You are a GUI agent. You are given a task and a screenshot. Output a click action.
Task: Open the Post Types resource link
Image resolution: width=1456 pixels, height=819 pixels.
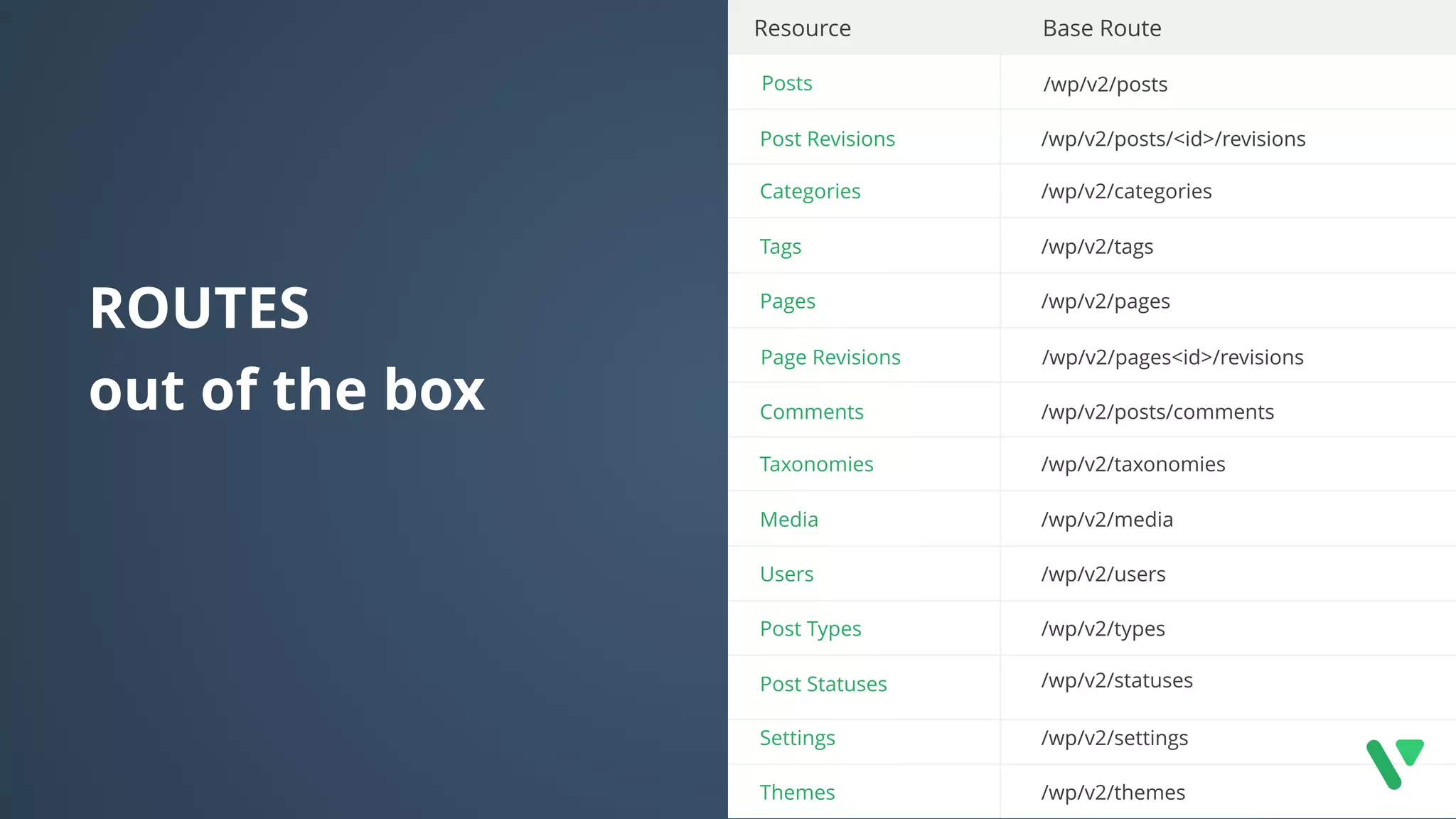pos(810,629)
